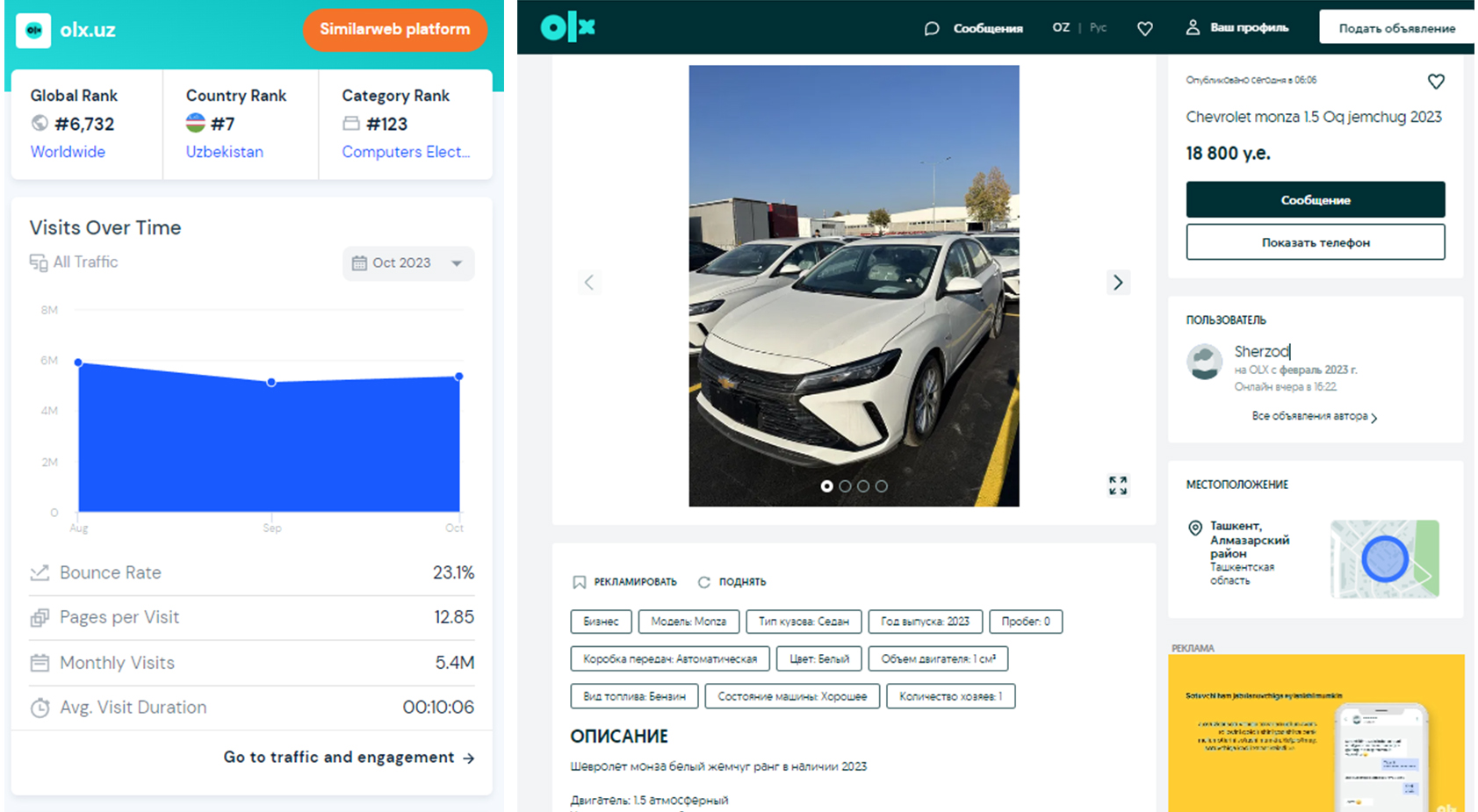The image size is (1478, 812).
Task: Save listing with heart icon beside publication date
Action: [x=1436, y=82]
